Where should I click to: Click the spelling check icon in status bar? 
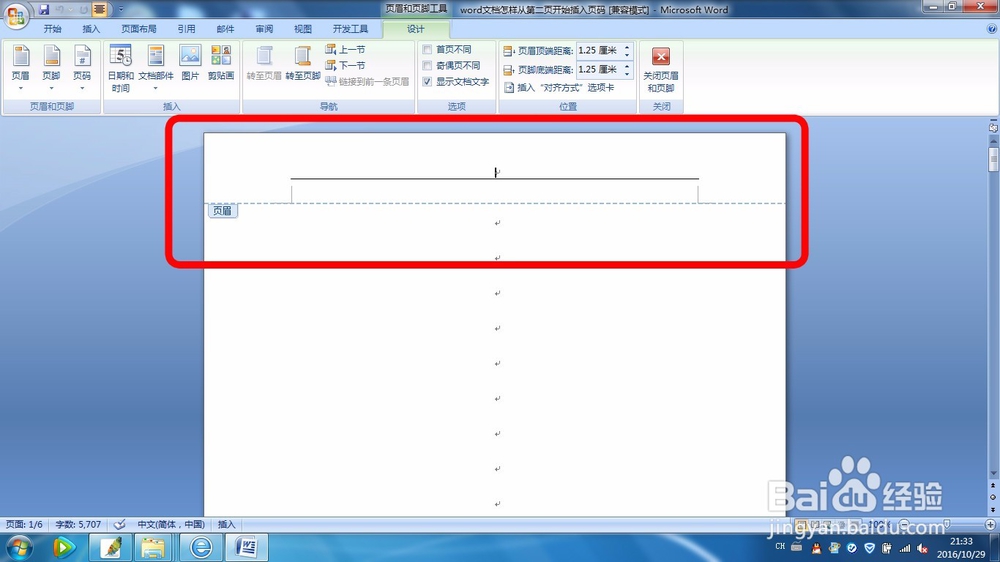119,524
